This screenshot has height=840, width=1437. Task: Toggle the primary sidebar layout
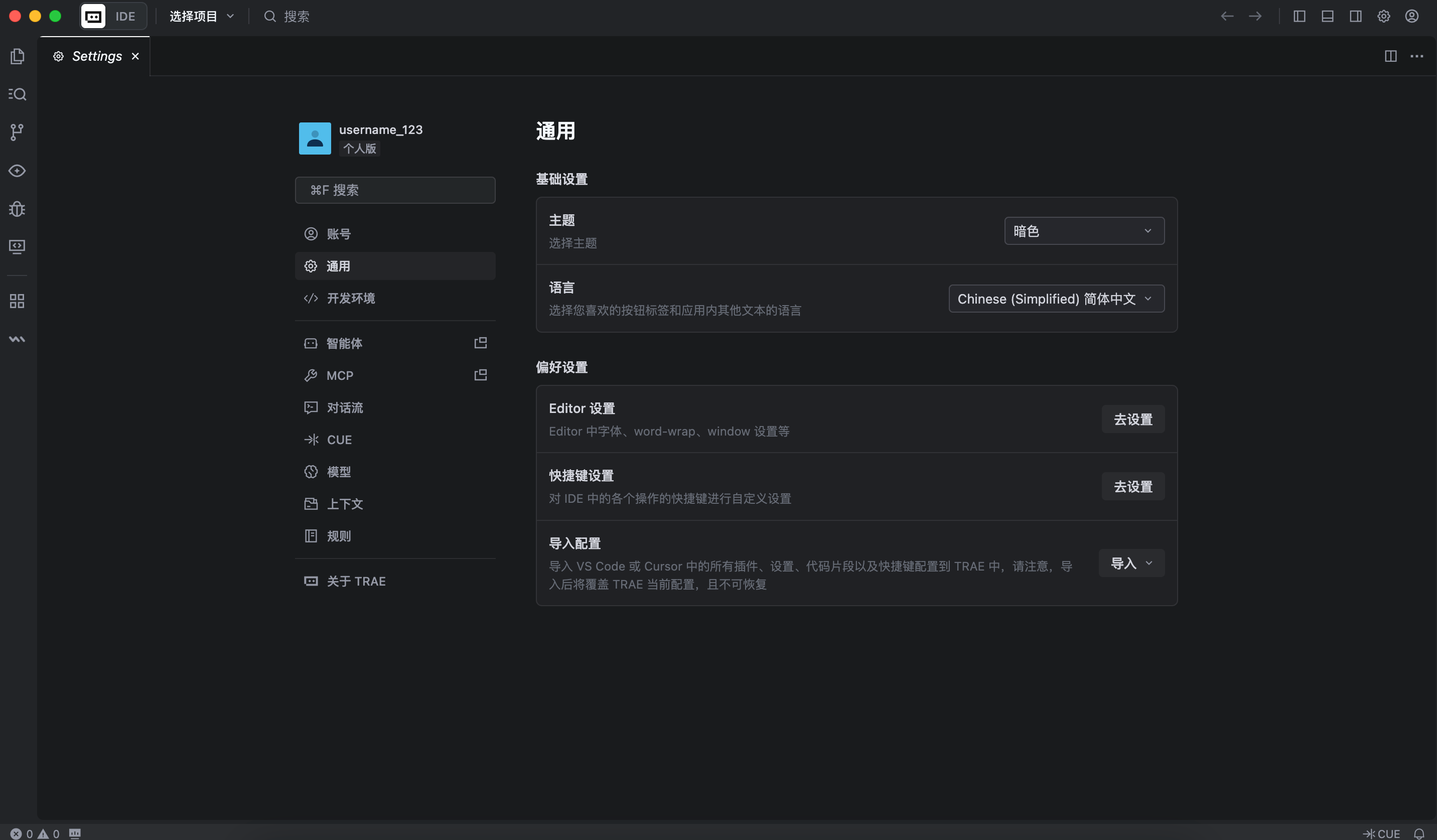point(1299,16)
